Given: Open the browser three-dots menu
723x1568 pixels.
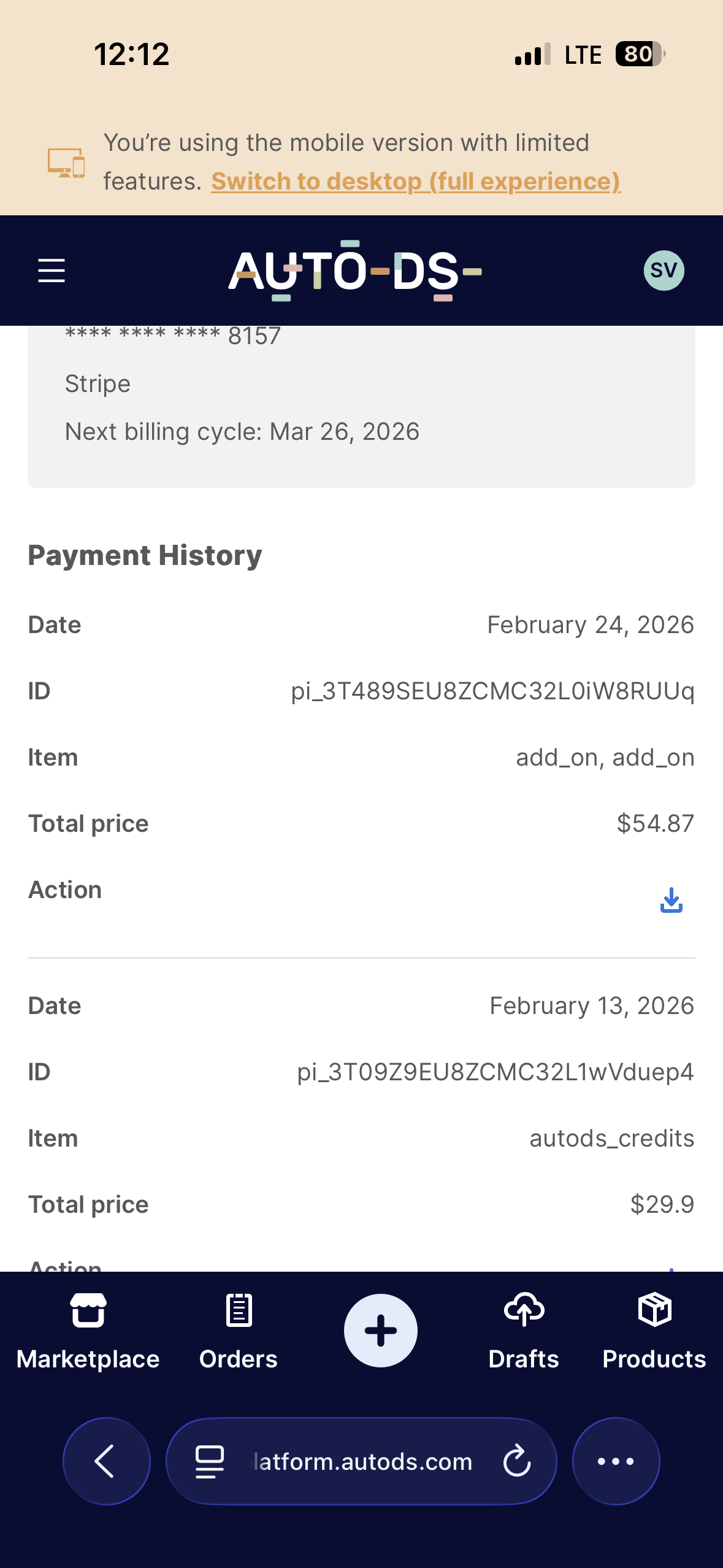Looking at the screenshot, I should 616,1461.
